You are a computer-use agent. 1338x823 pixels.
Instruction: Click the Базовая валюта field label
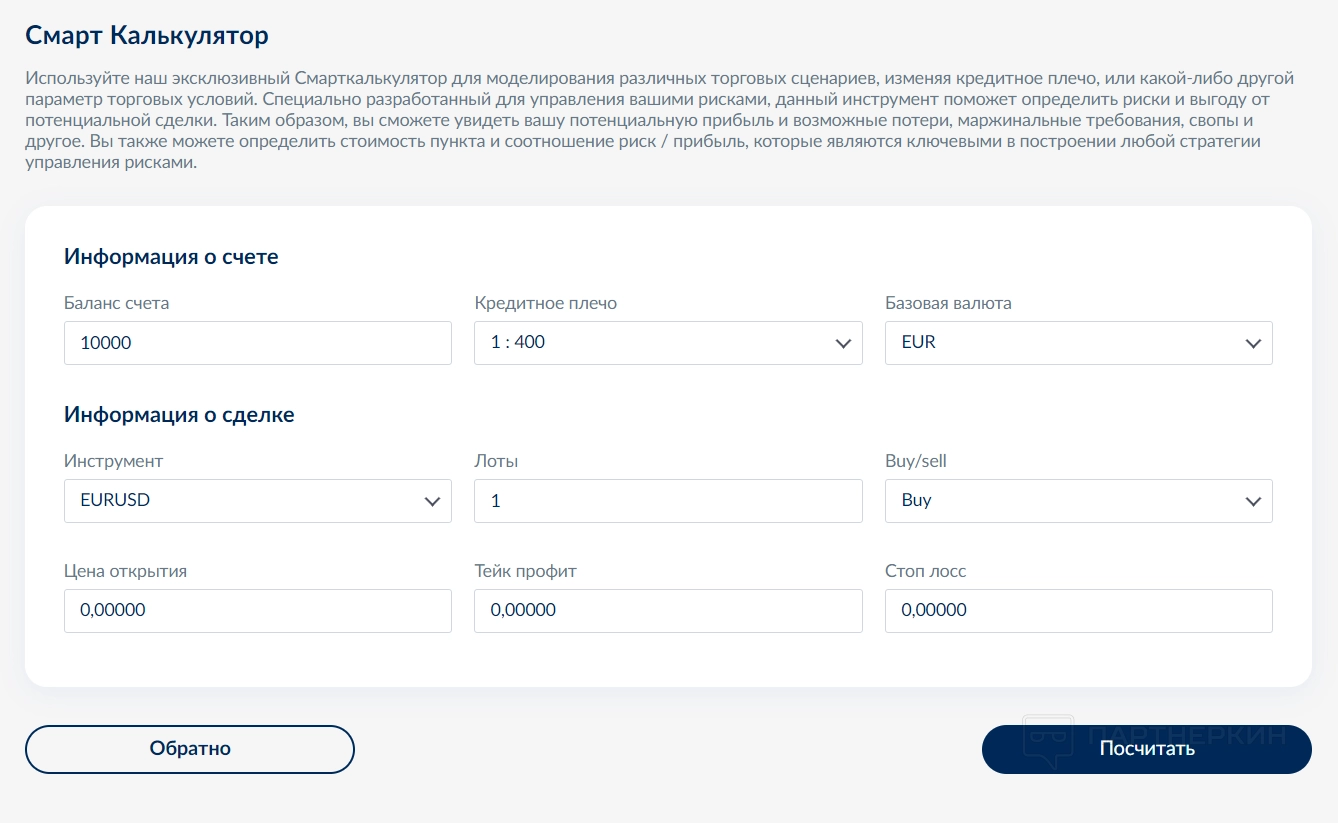(x=948, y=303)
